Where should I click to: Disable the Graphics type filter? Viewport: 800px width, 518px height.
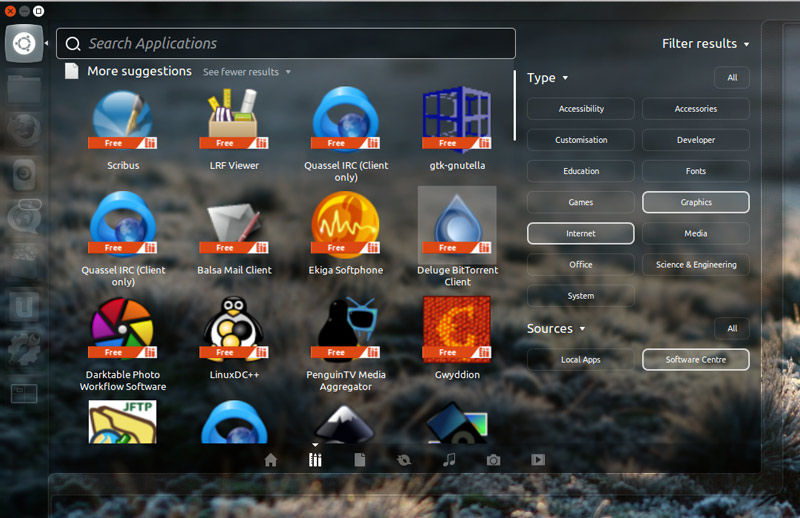(695, 202)
